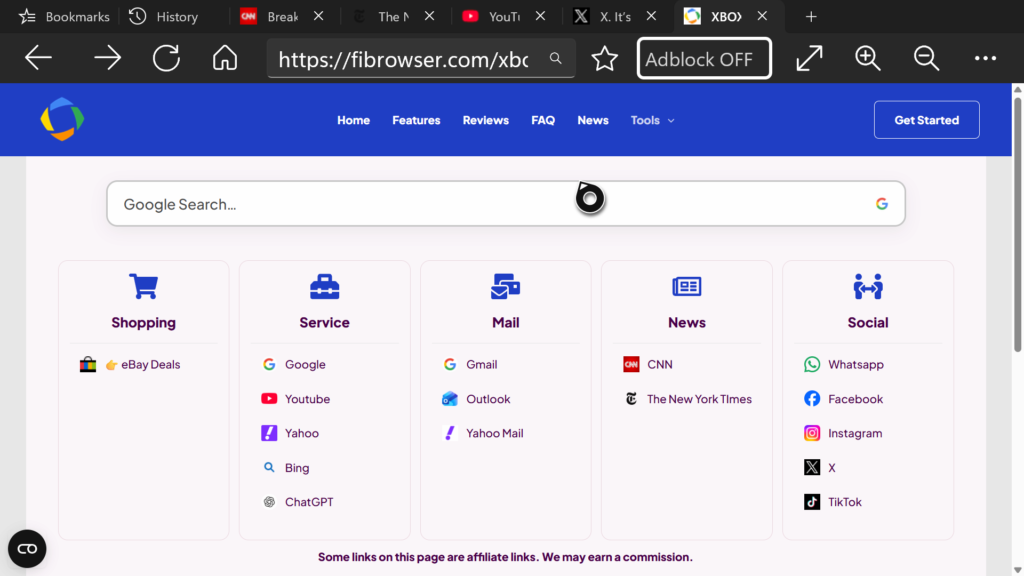Screen dimensions: 1024x576
Task: Open the Reviews menu item
Action: [x=485, y=120]
